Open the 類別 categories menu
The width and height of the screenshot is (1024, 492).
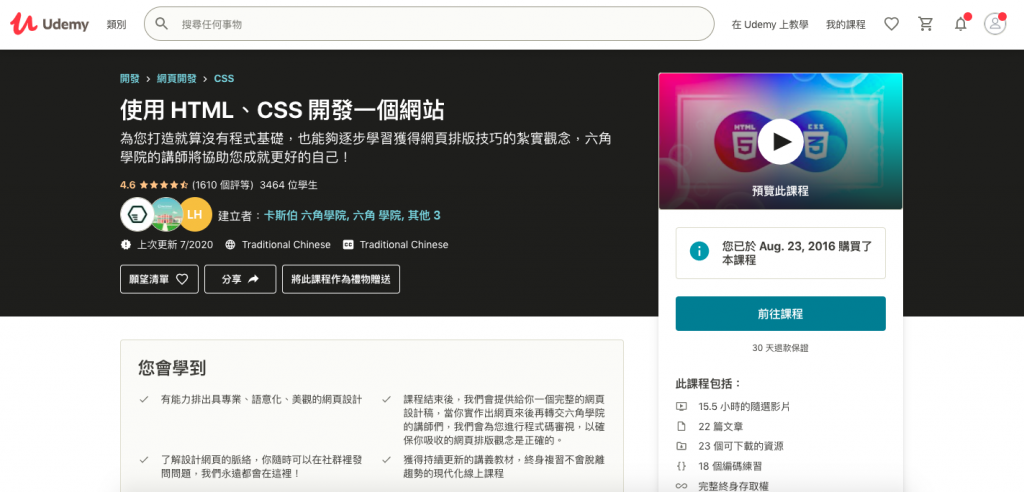(x=116, y=24)
